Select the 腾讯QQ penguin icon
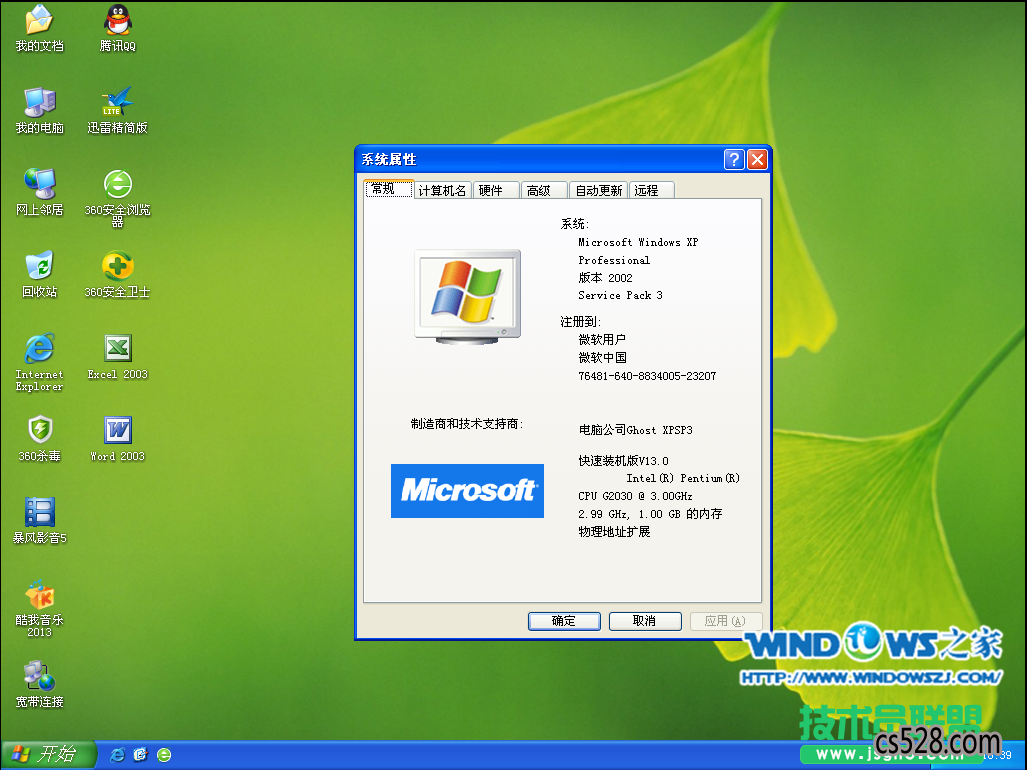 [118, 28]
